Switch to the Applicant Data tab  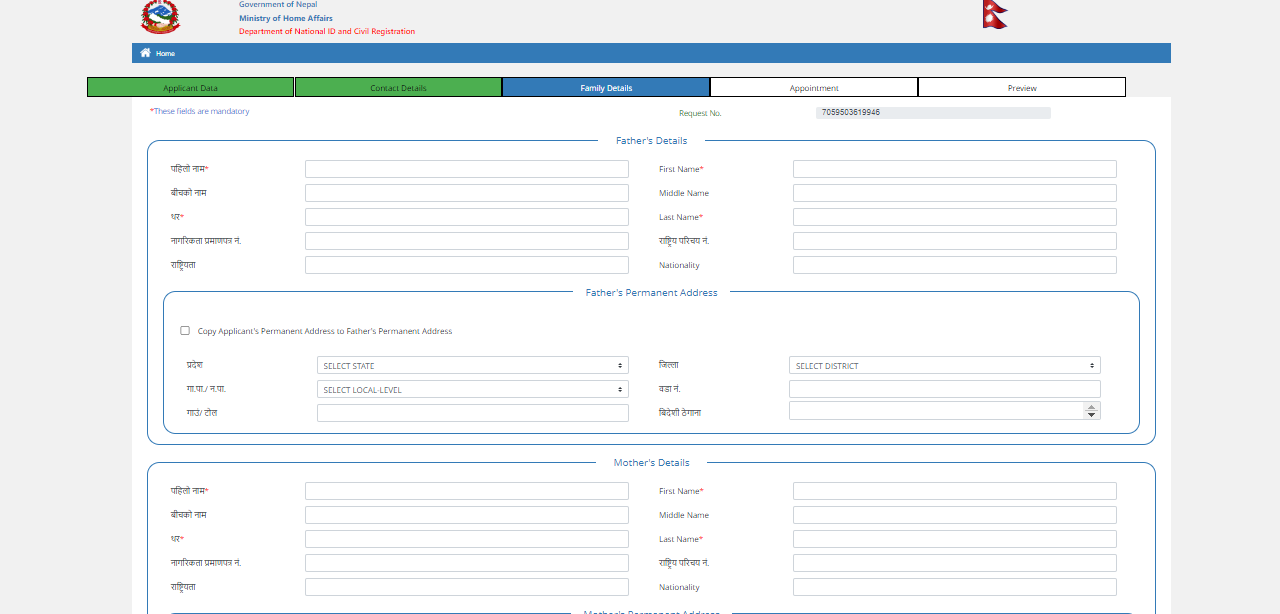point(190,88)
